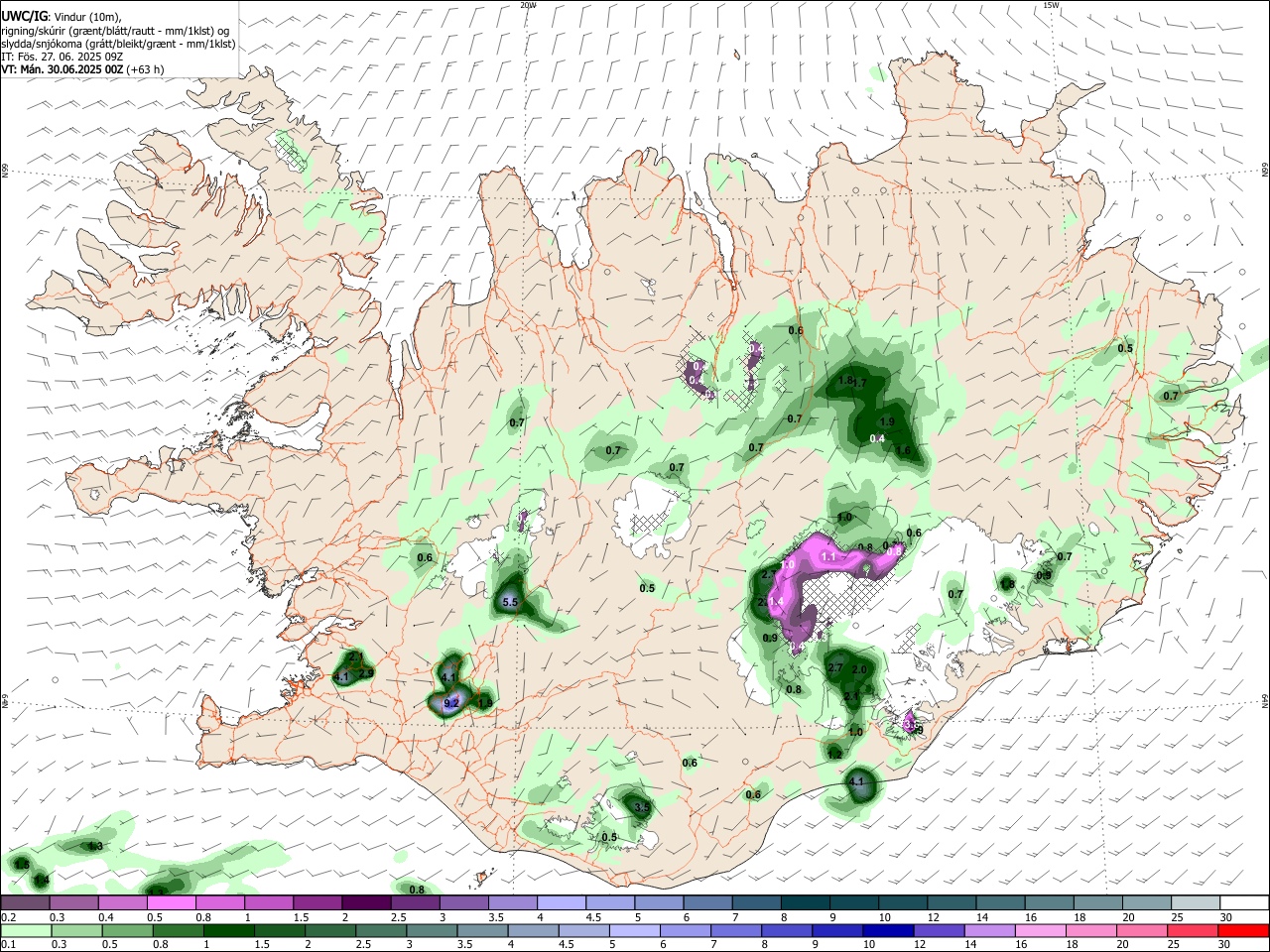Viewport: 1270px width, 952px height.
Task: Select the bright pink swatch between 0.5 and 0.8
Action: pos(172,902)
